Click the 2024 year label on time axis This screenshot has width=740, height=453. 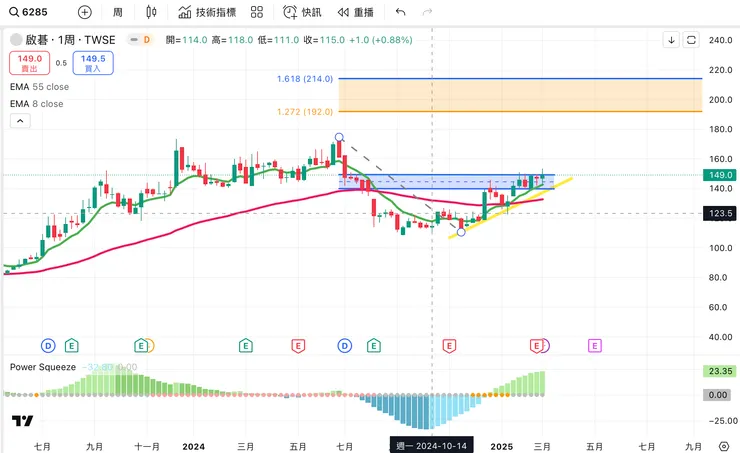point(193,446)
